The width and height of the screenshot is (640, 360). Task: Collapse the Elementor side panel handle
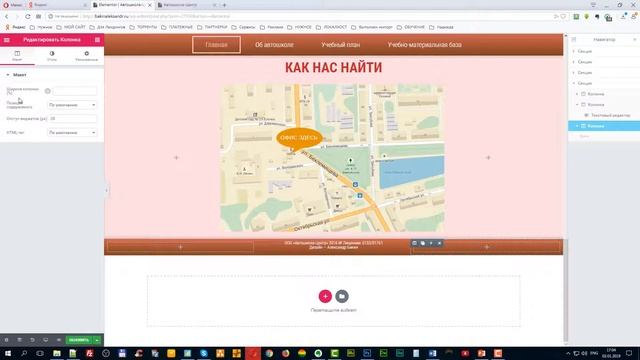pyautogui.click(x=107, y=190)
